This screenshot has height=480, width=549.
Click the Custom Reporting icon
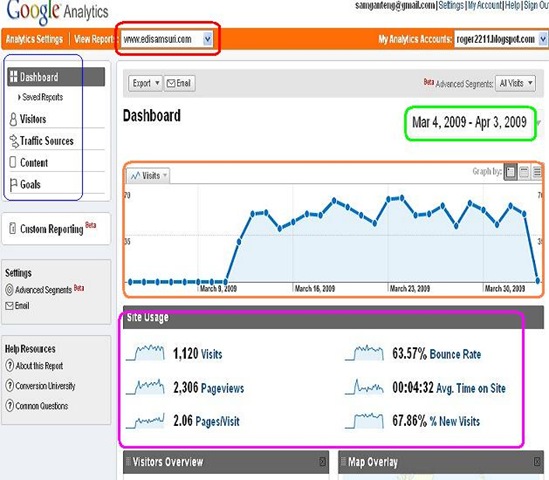point(13,228)
